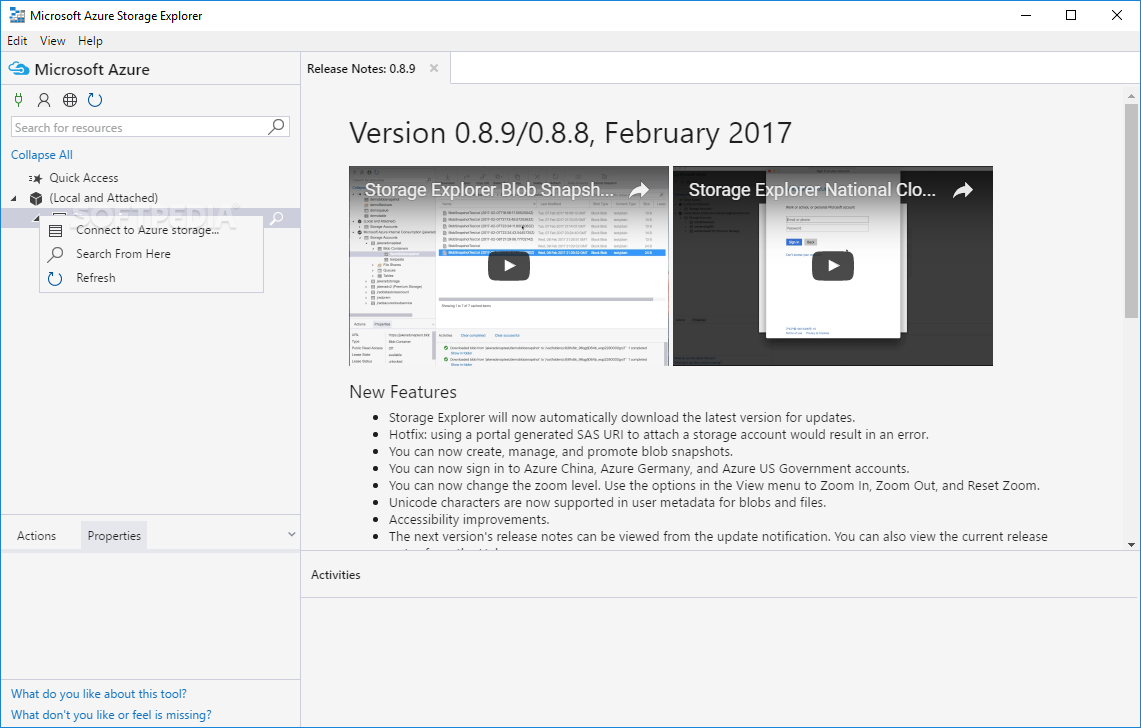Minimize the Storage Explorer window
This screenshot has width=1141, height=728.
pos(1026,15)
